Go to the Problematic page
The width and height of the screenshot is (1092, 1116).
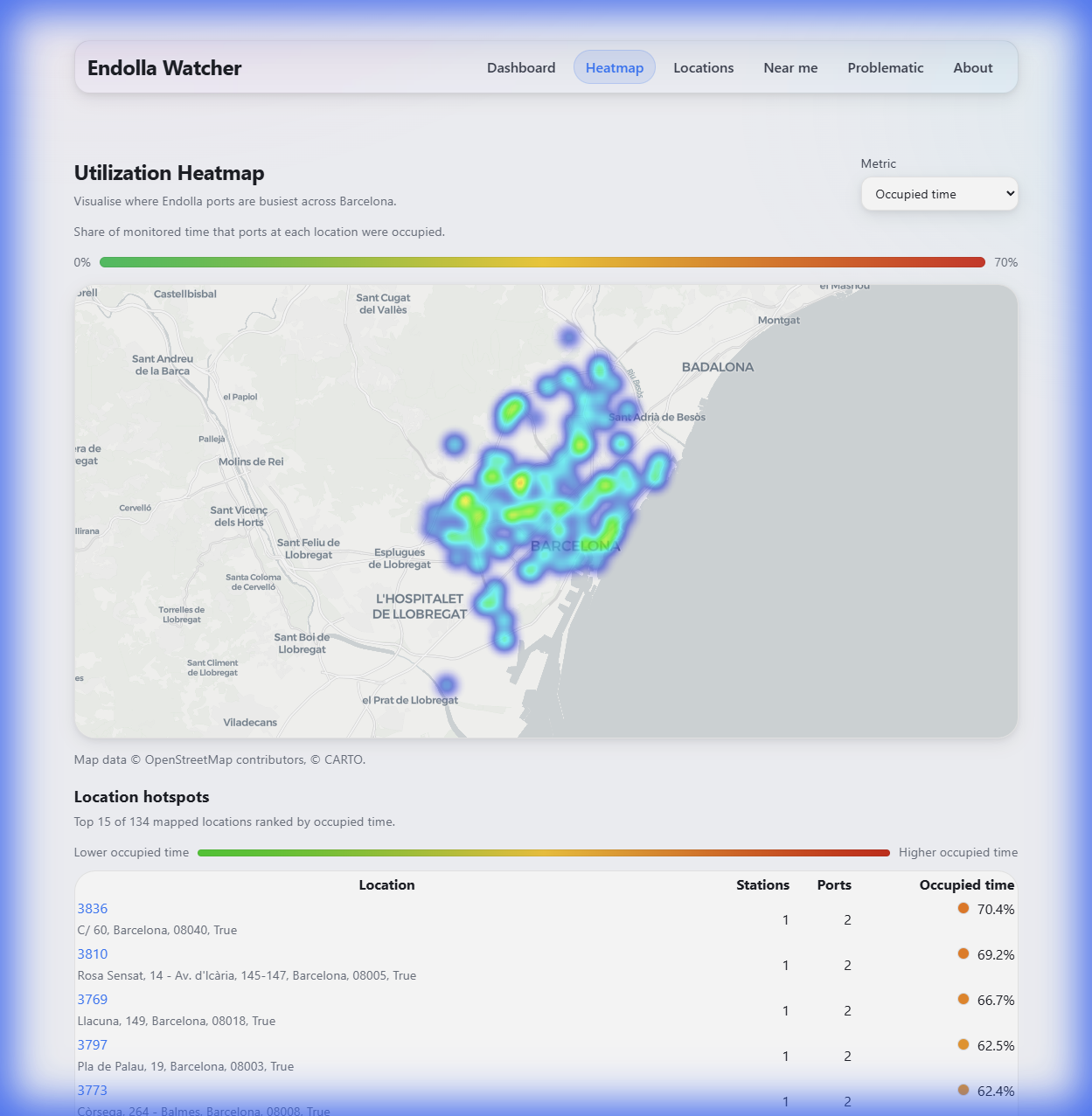[885, 67]
